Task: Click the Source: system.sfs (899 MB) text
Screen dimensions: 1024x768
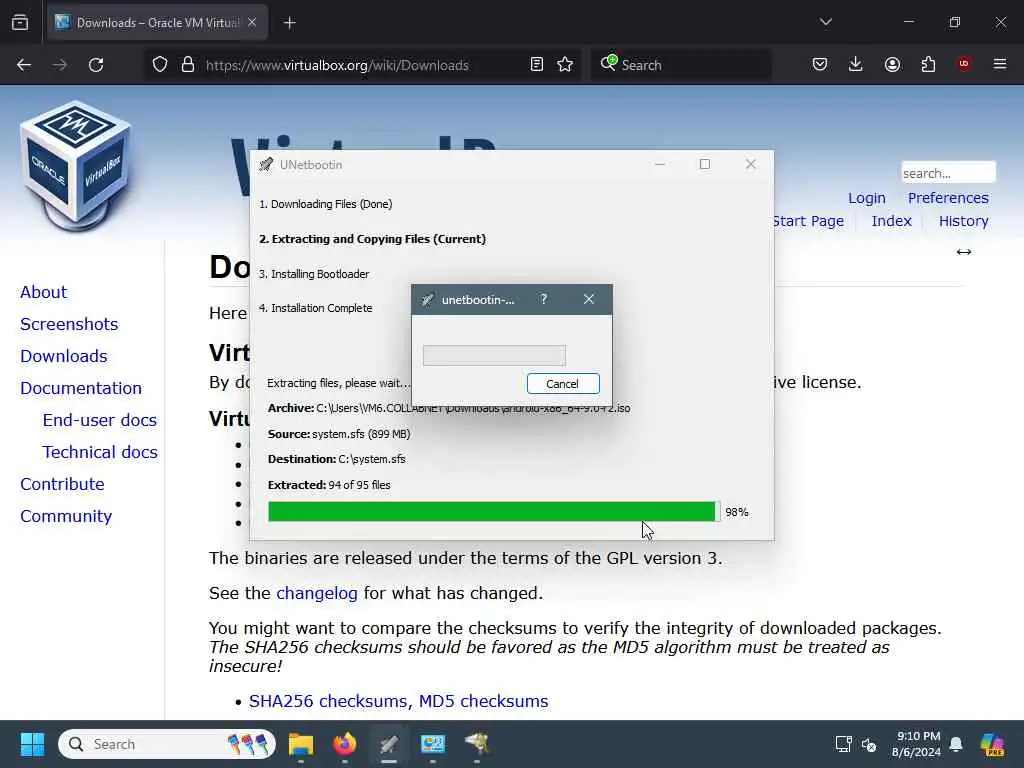Action: [339, 434]
